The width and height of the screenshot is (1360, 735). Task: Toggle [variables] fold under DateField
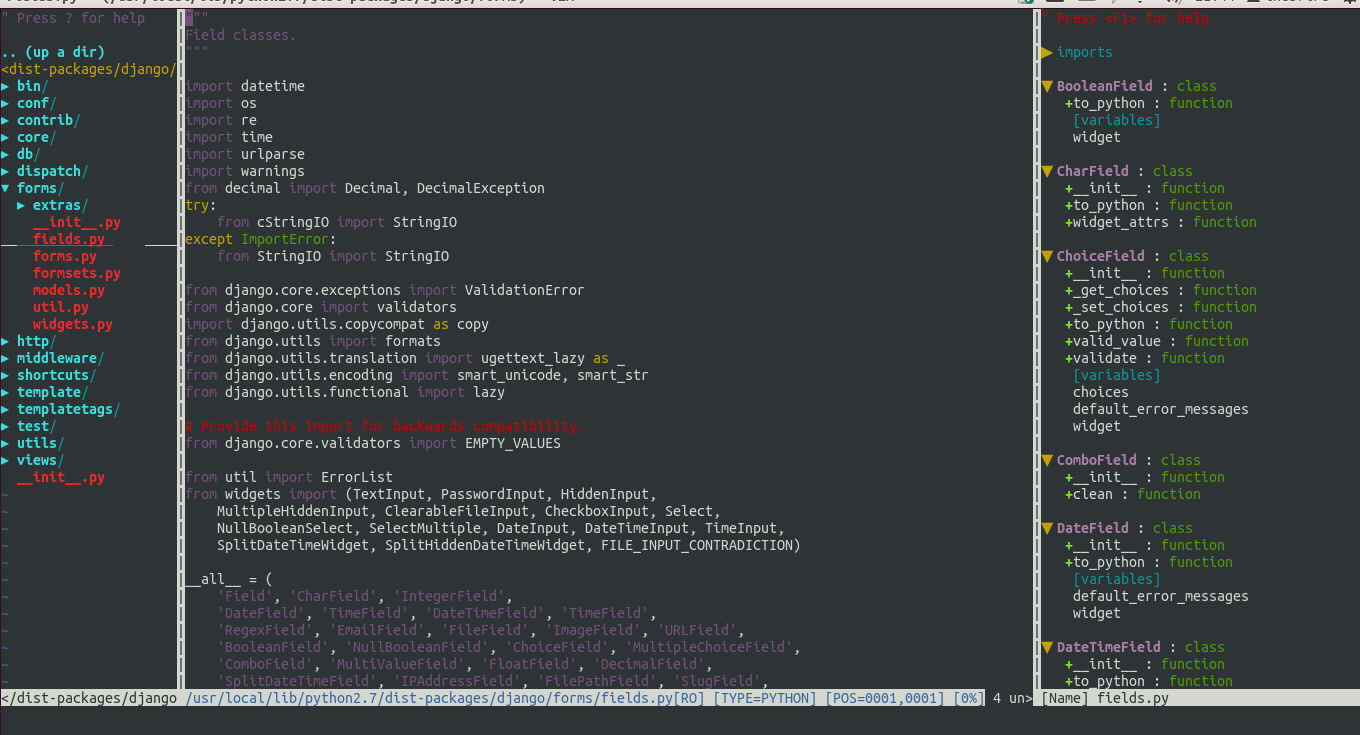click(x=1117, y=579)
